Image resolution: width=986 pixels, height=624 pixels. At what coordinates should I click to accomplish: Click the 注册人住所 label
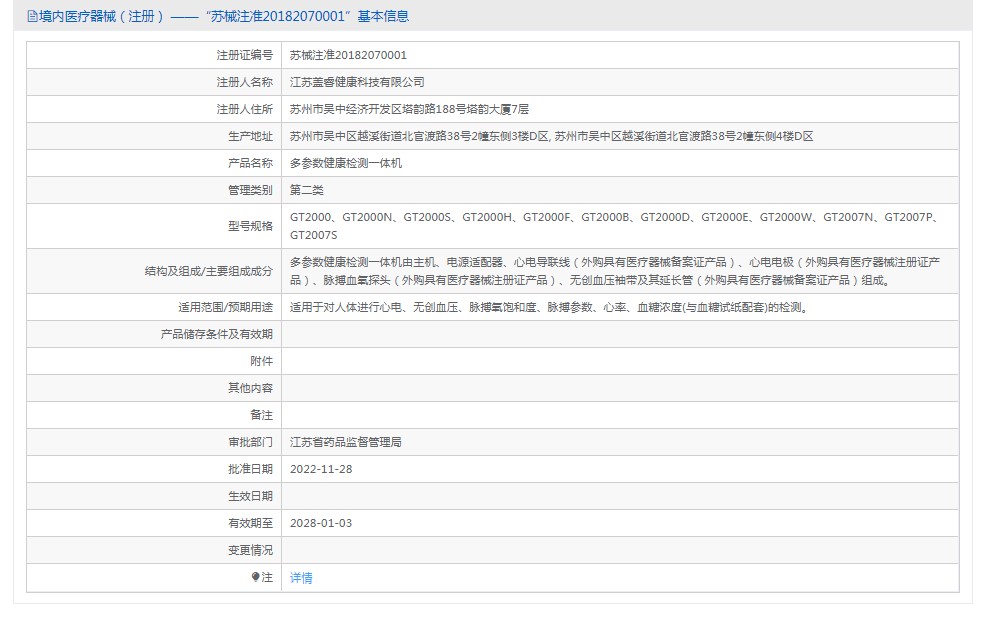[x=245, y=109]
